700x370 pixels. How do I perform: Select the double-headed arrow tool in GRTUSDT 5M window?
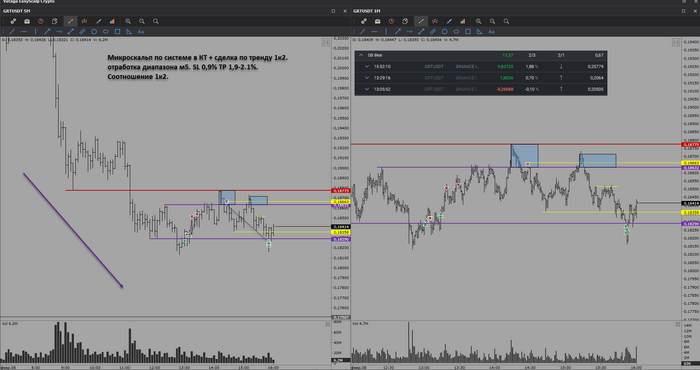tap(71, 32)
